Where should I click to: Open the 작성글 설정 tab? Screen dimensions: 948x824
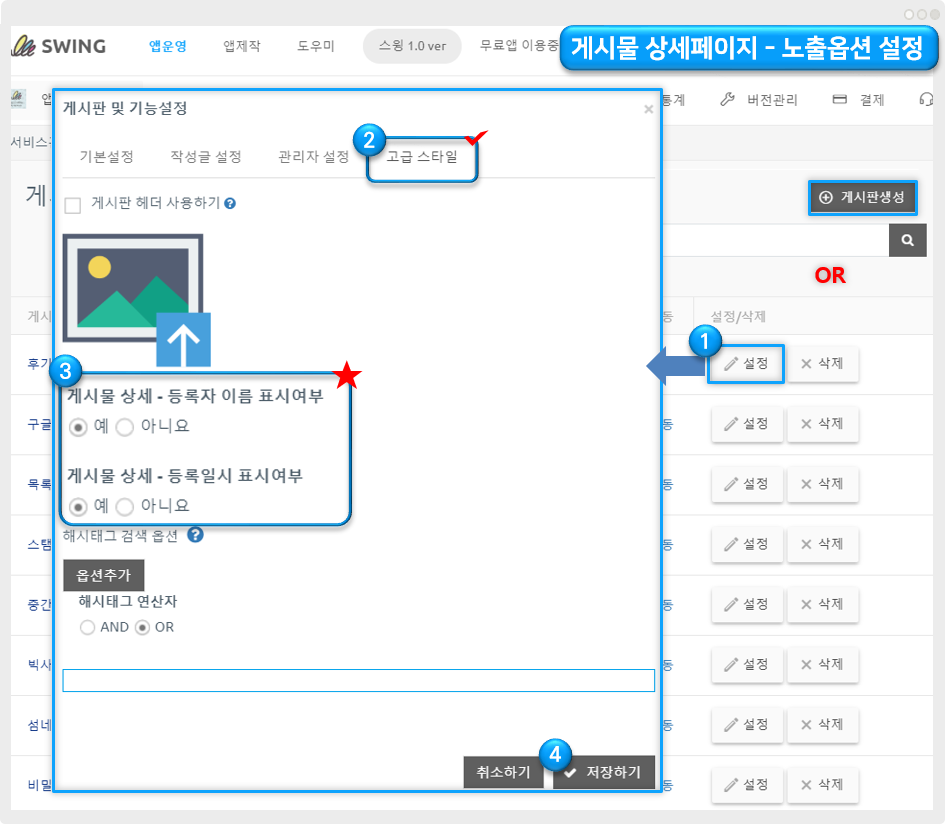click(206, 157)
